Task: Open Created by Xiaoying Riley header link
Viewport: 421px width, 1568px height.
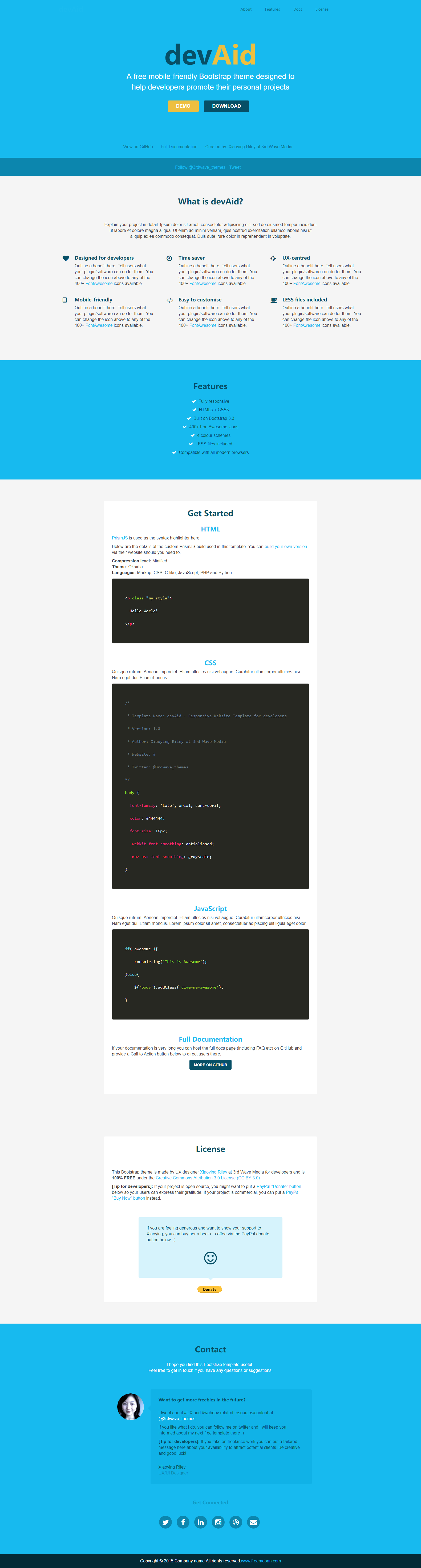Action: coord(249,147)
